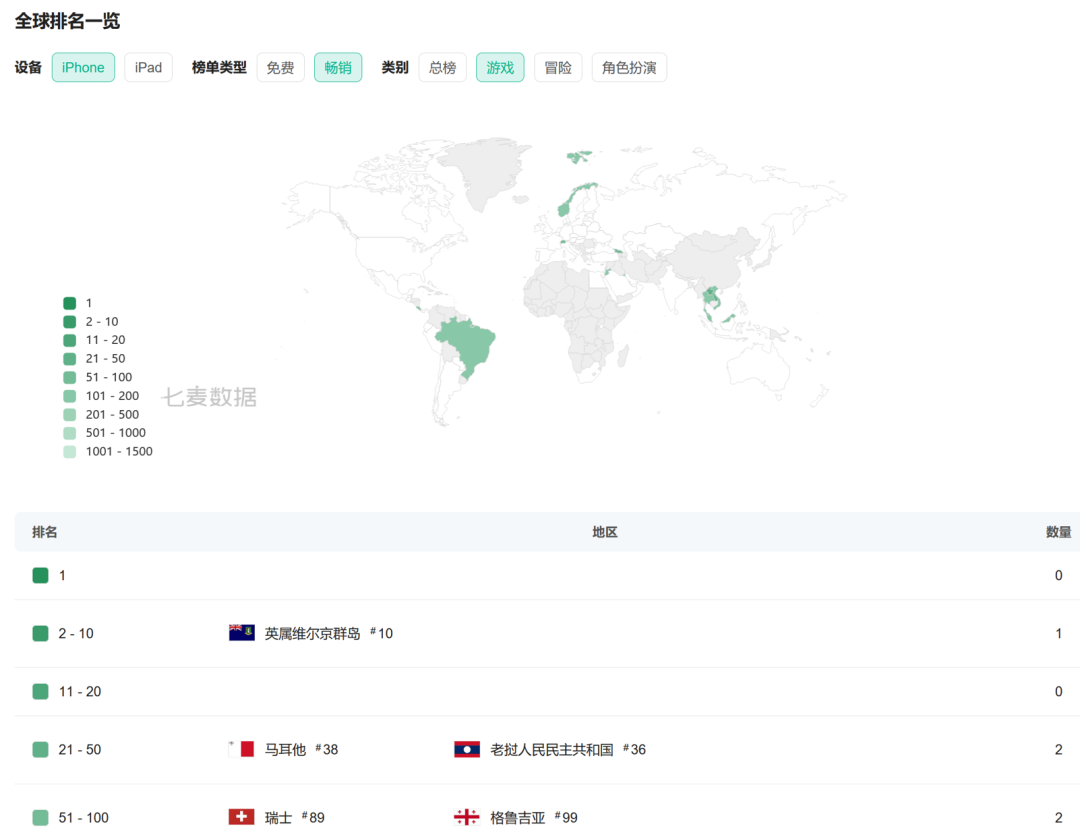The image size is (1080, 837).
Task: Click Australia on the world map
Action: pyautogui.click(x=758, y=364)
